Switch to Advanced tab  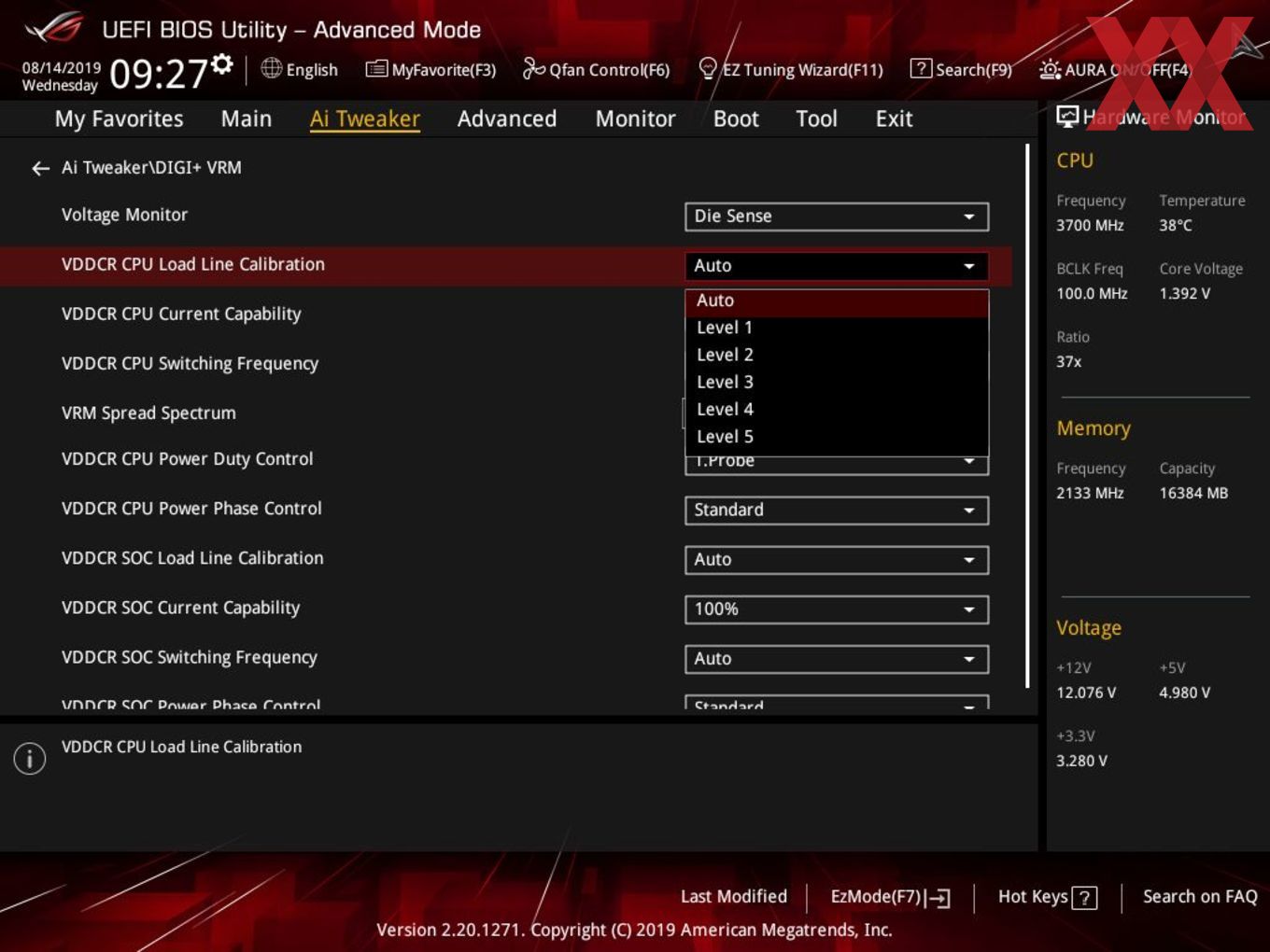(507, 119)
